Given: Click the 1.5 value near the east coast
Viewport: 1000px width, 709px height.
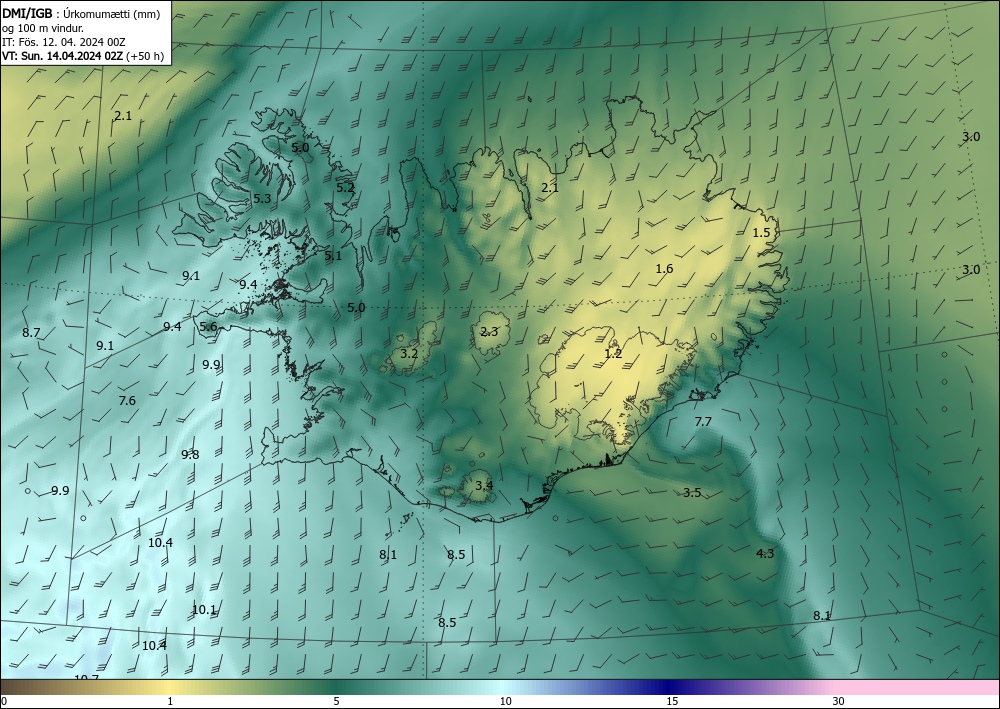Looking at the screenshot, I should (761, 233).
